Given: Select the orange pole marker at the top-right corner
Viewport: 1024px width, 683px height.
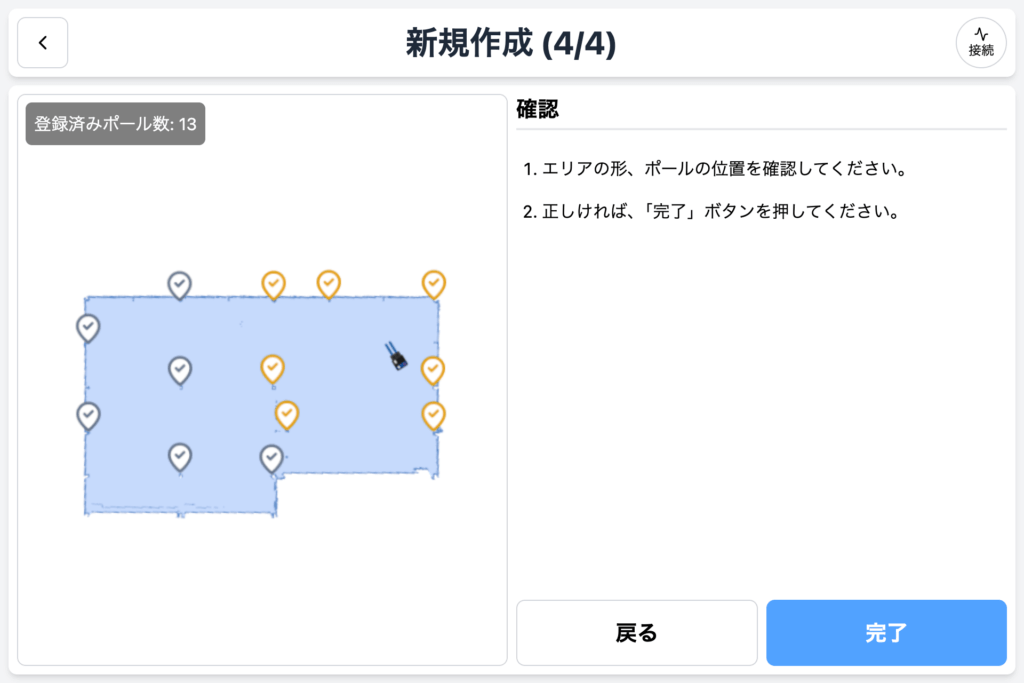Looking at the screenshot, I should pyautogui.click(x=433, y=284).
